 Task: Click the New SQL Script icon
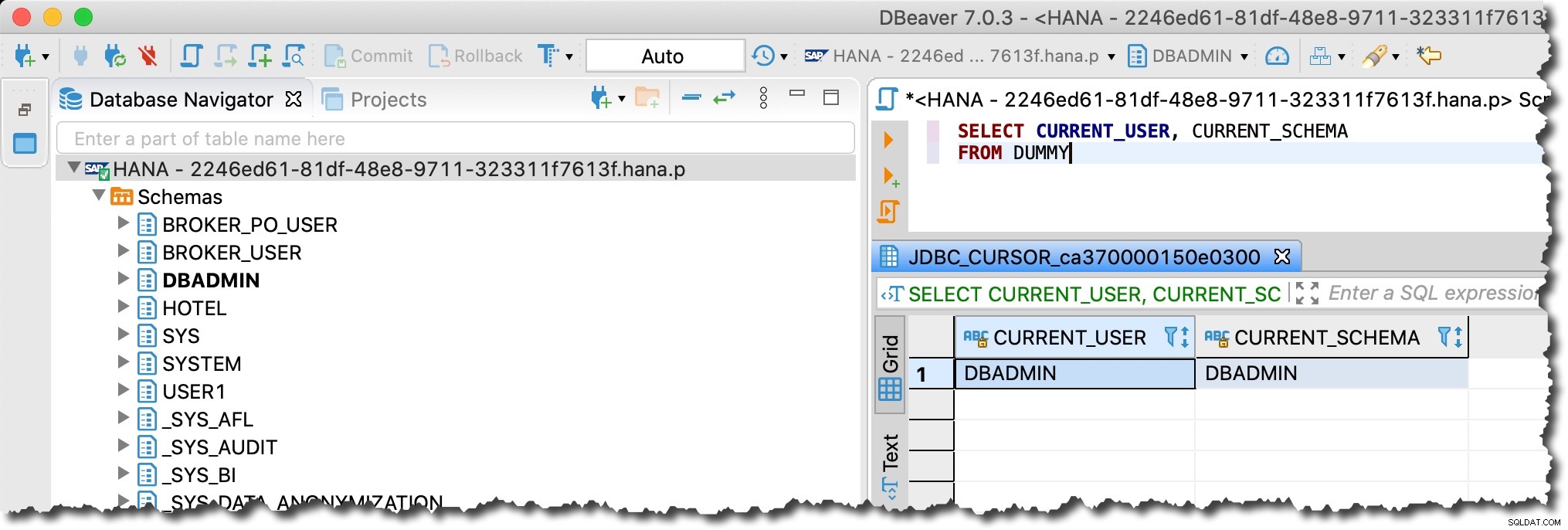(260, 56)
